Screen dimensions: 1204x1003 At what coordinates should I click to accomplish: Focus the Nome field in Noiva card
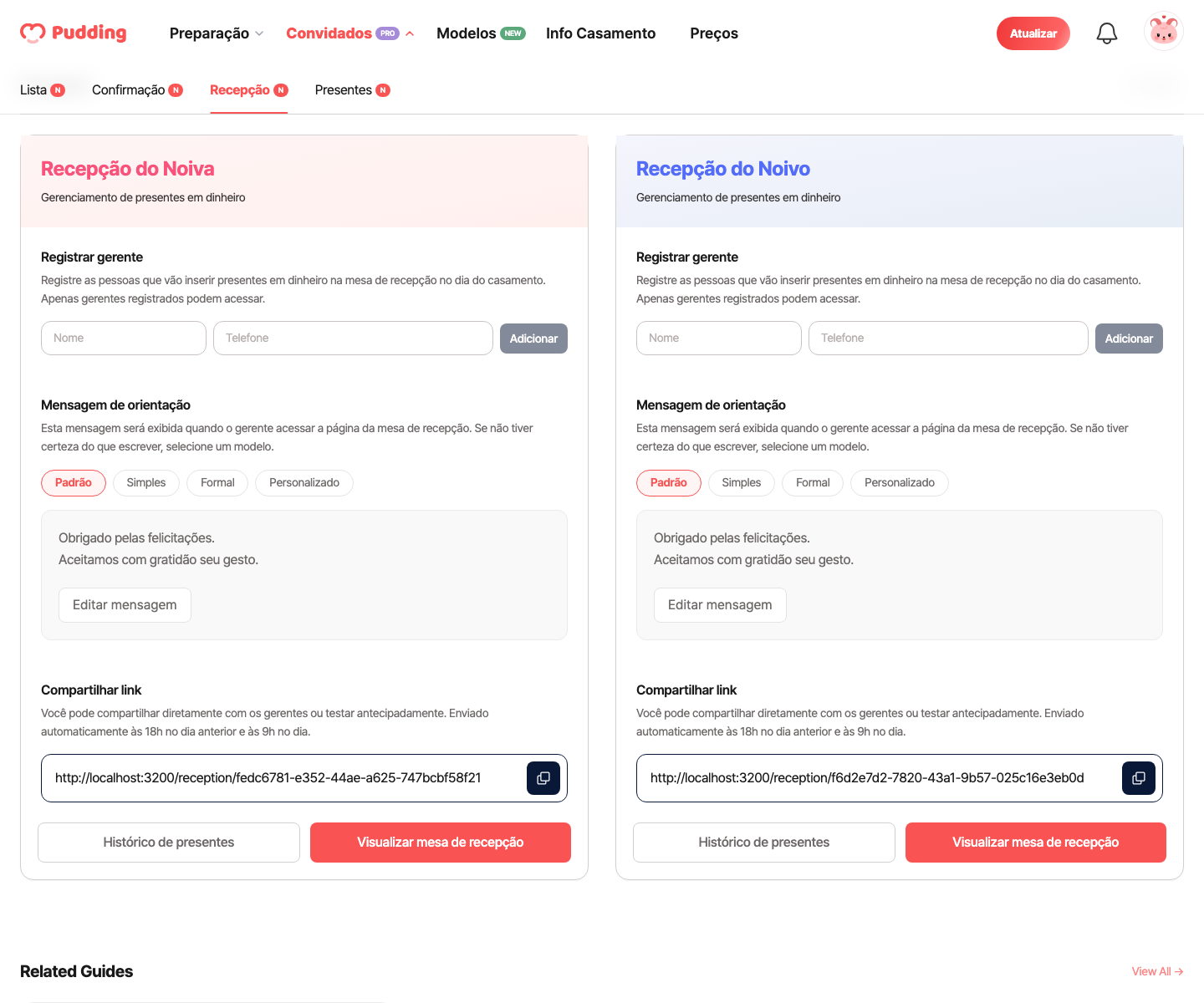point(124,338)
